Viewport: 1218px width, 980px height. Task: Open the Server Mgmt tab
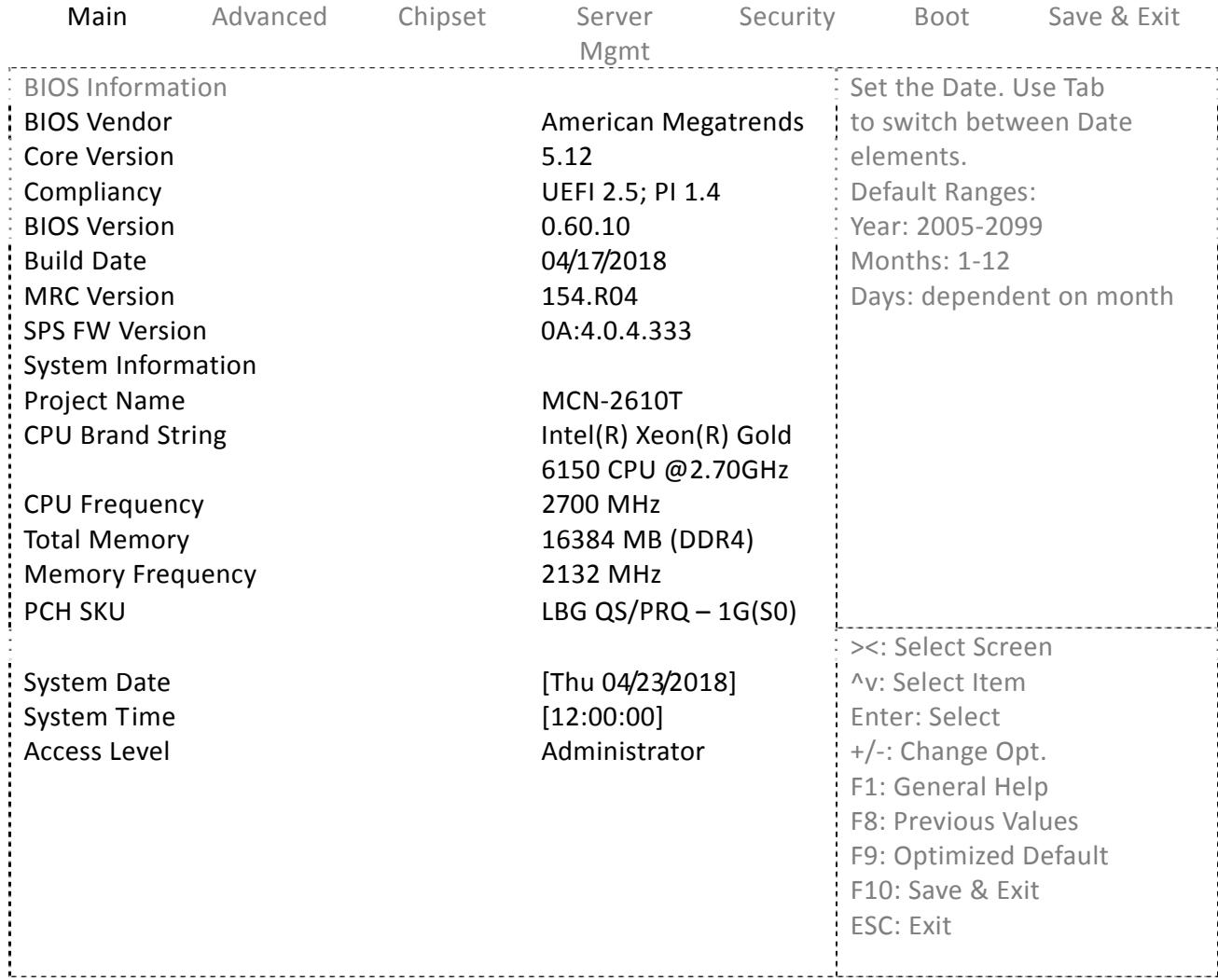[x=615, y=34]
